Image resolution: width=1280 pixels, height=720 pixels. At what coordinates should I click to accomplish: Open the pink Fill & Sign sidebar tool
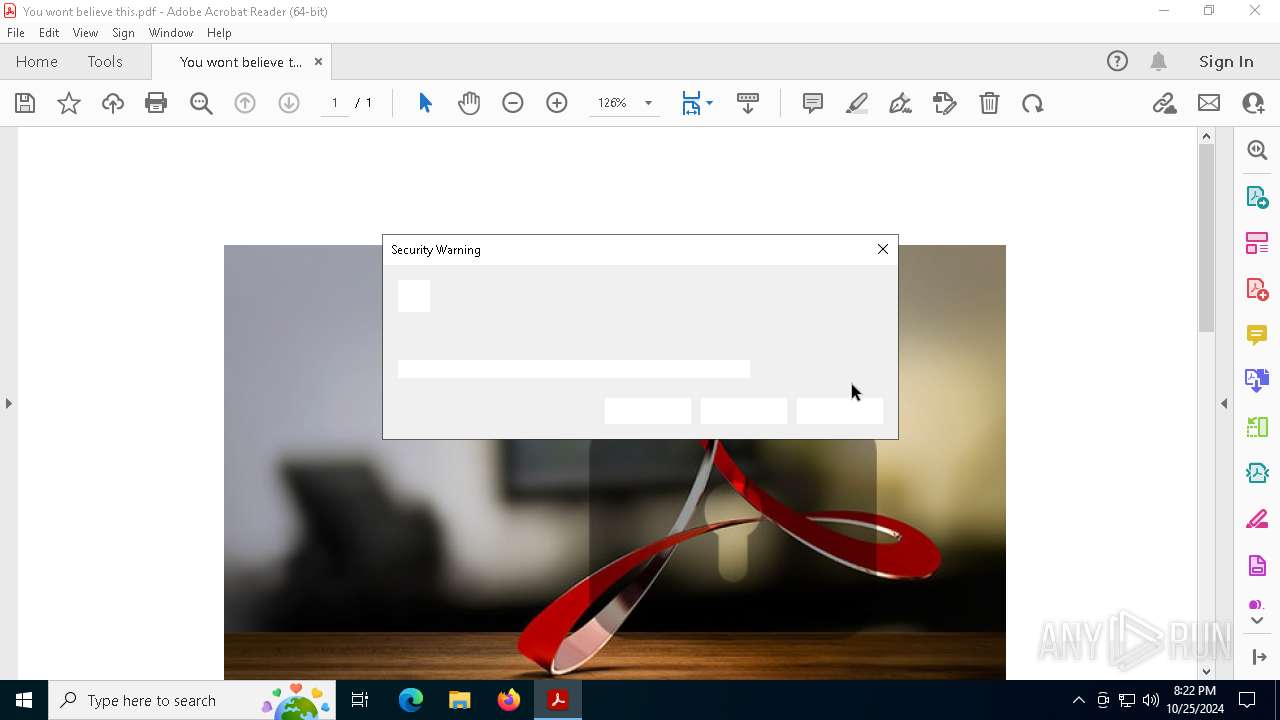(x=1257, y=519)
